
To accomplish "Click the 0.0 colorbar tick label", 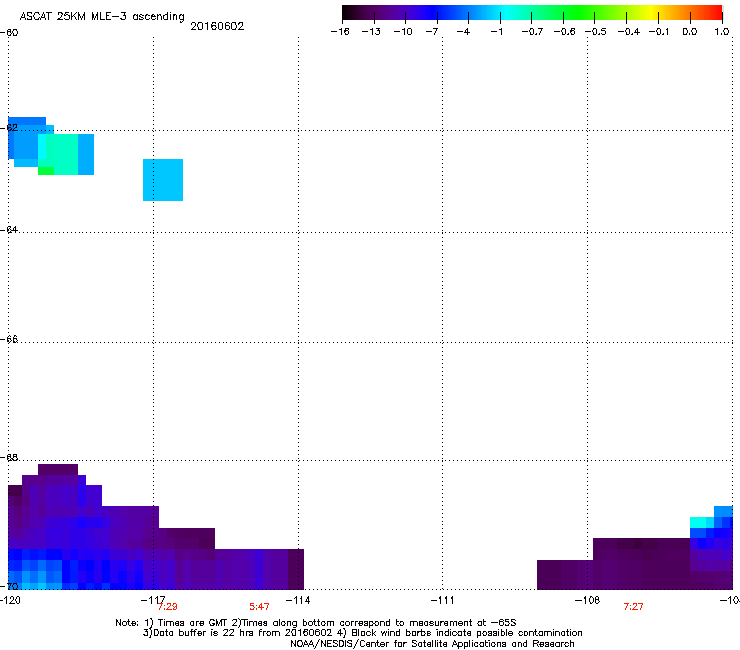I will tap(690, 32).
